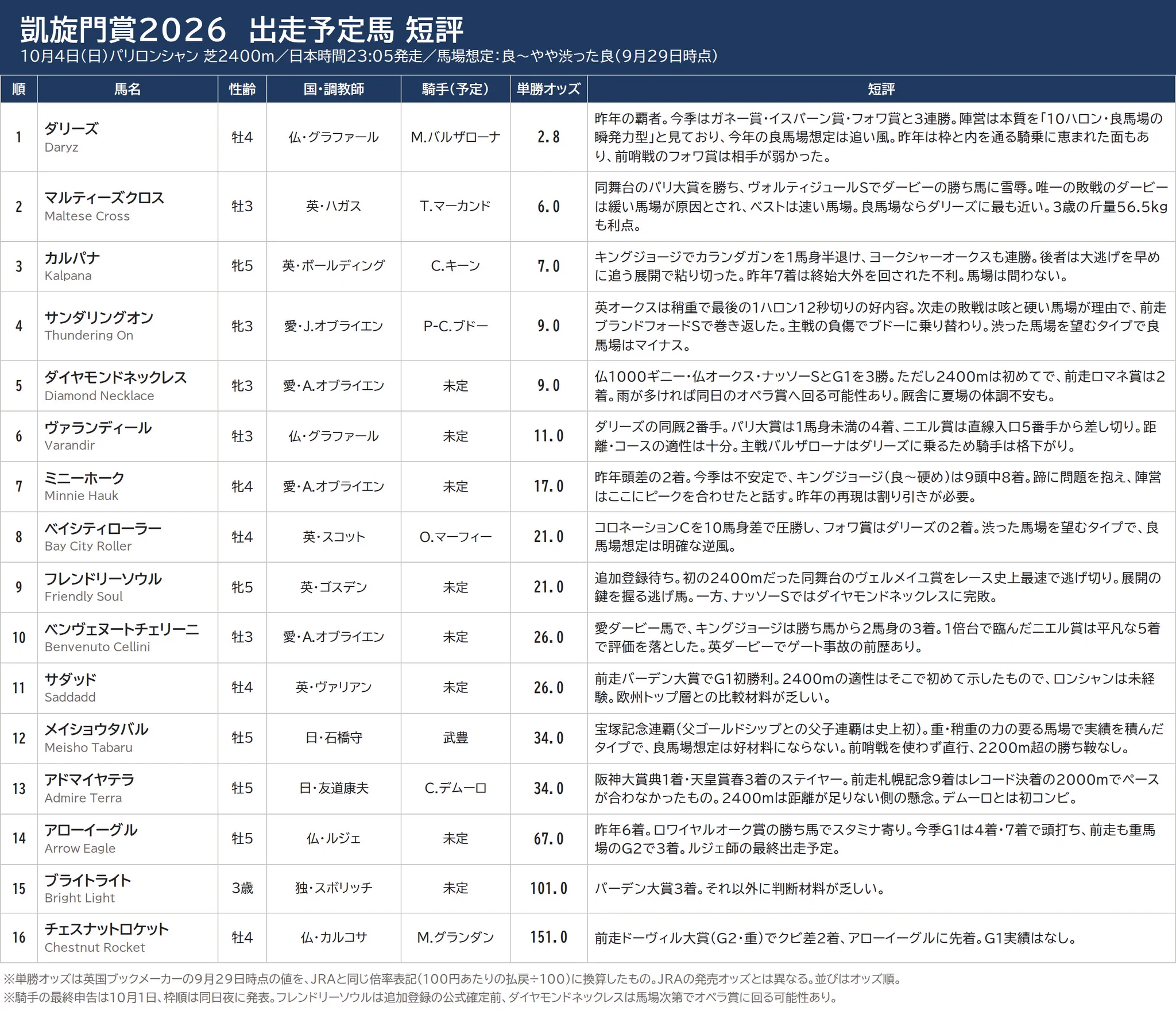1176x1011 pixels.
Task: Click trainer cell 日・友道康夫
Action: (334, 788)
